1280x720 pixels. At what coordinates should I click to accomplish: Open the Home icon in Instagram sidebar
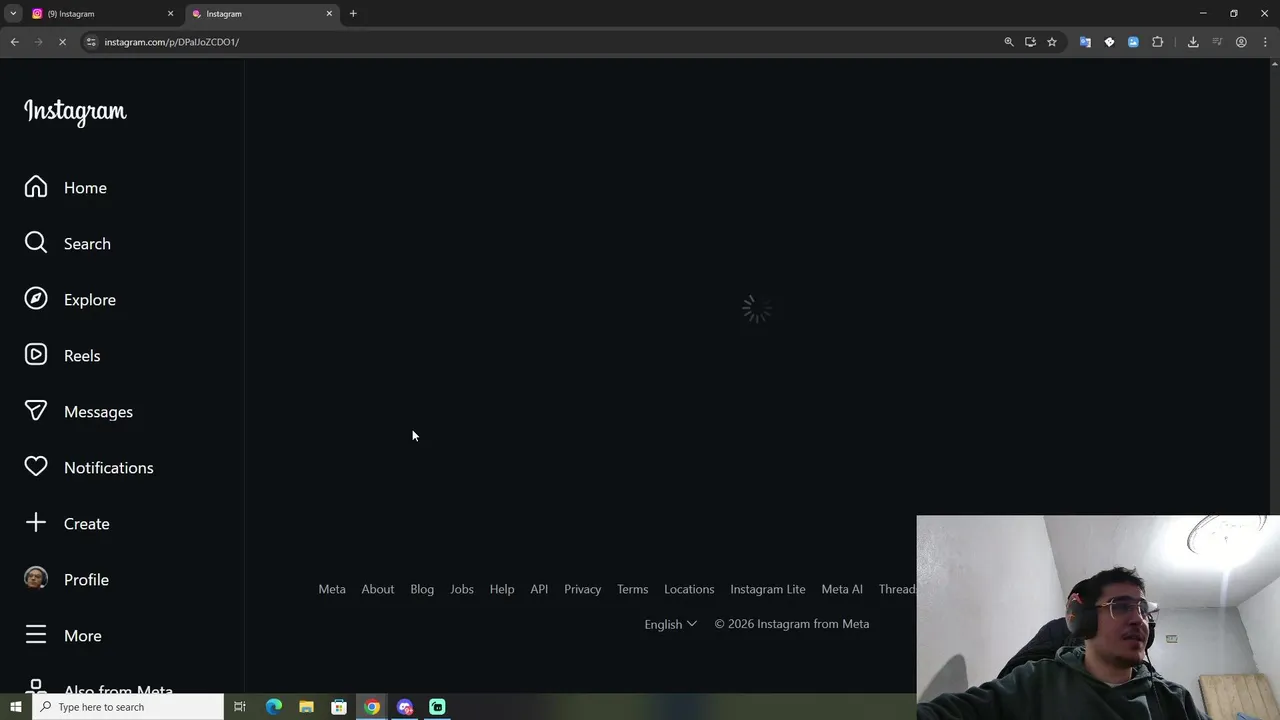pyautogui.click(x=36, y=187)
